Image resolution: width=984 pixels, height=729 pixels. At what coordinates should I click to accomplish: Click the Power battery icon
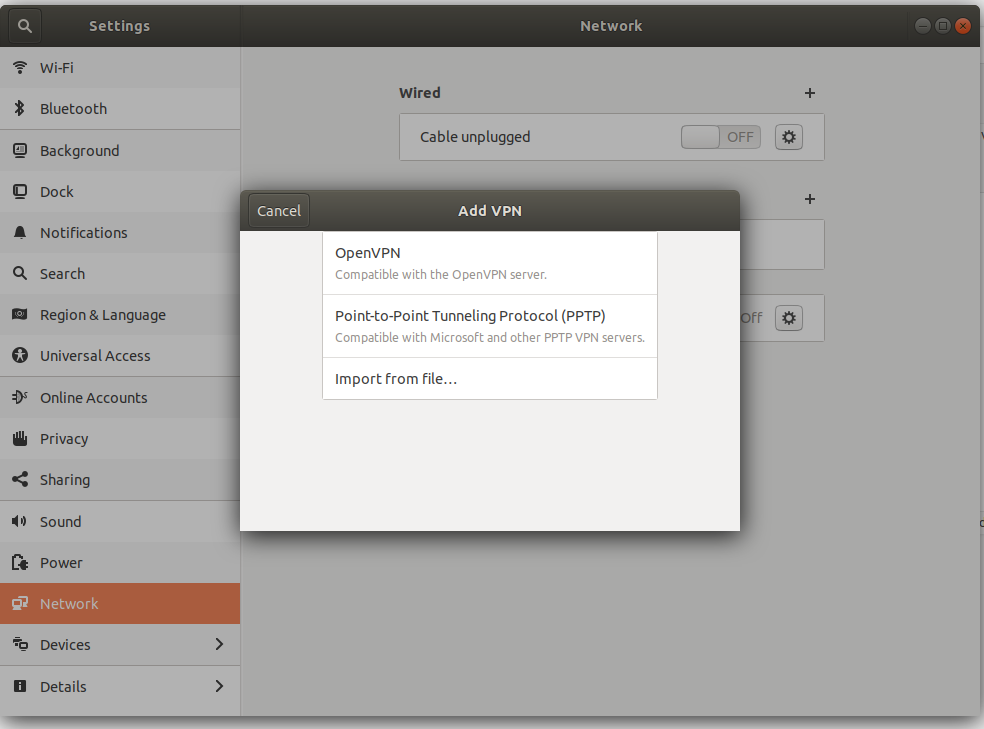(x=20, y=562)
